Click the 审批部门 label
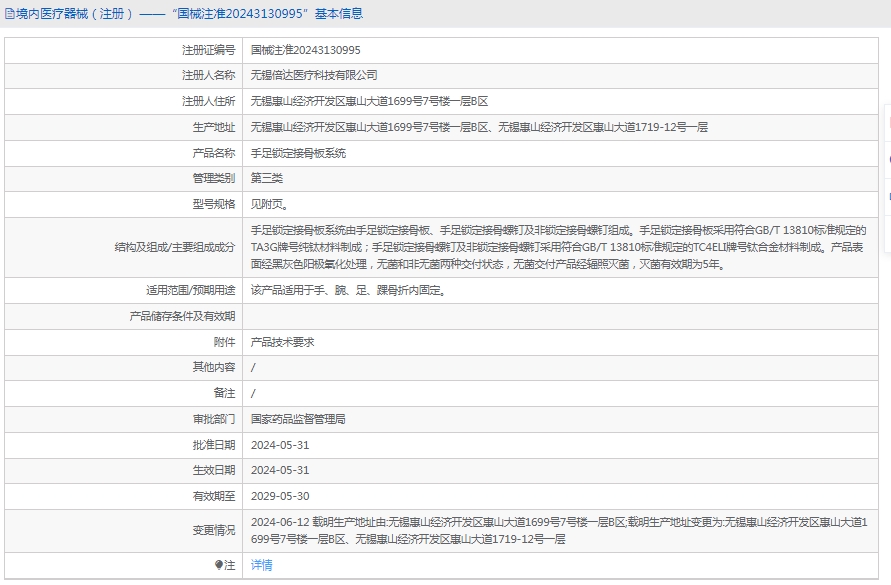Screen dimensions: 891x585 pyautogui.click(x=214, y=419)
